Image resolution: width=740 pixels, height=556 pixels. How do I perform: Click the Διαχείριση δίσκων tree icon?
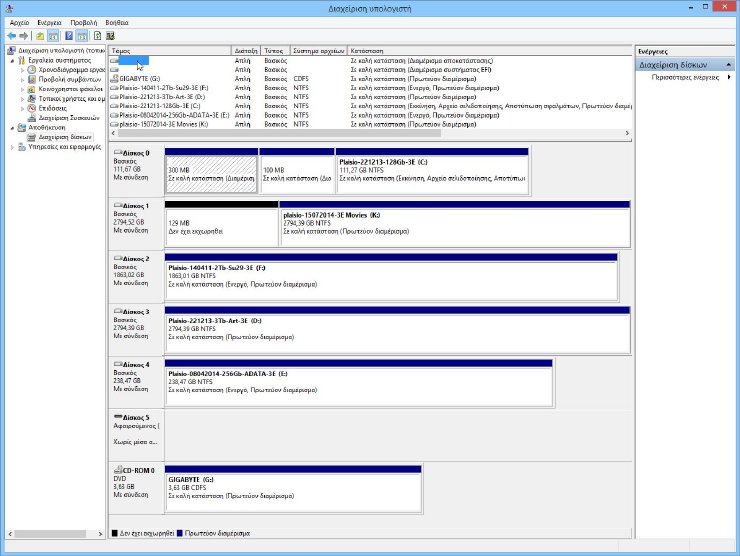[32, 137]
